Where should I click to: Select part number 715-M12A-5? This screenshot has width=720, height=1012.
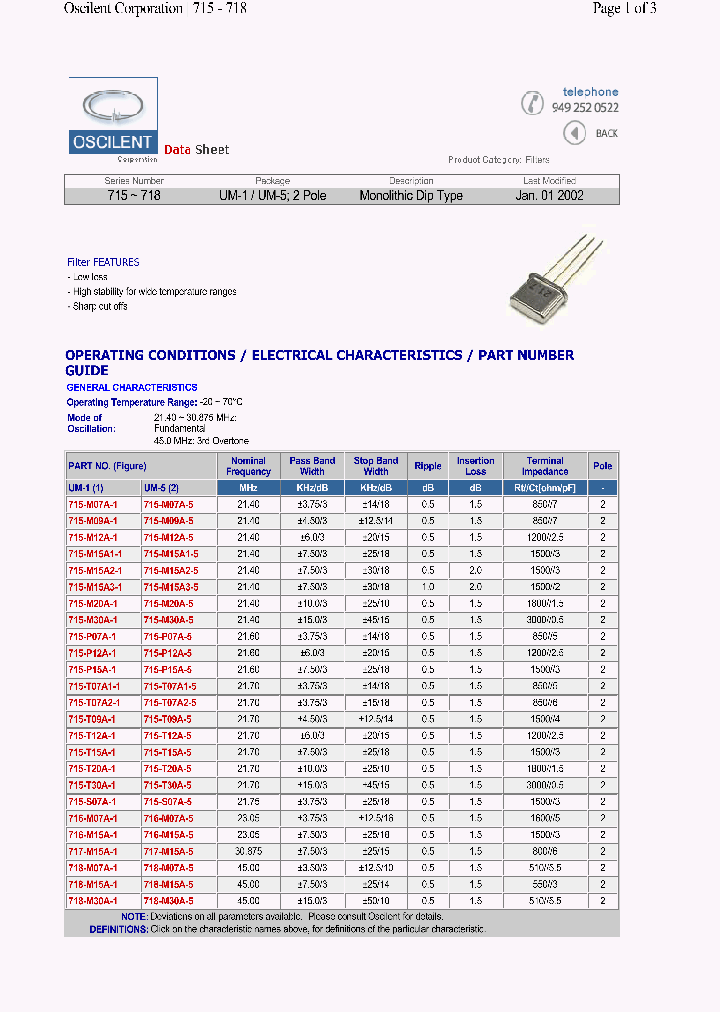point(168,538)
